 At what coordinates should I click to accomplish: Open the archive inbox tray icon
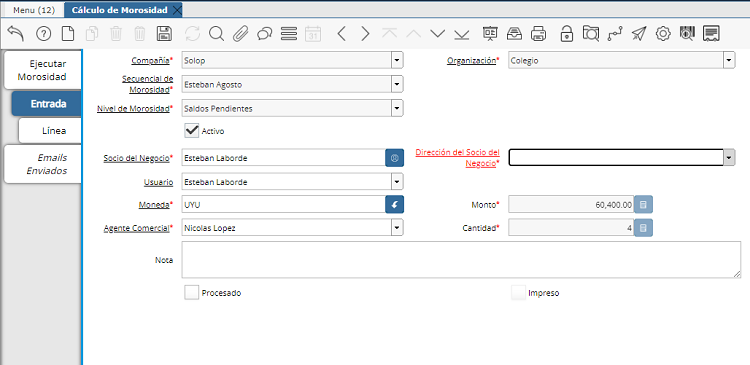(514, 33)
